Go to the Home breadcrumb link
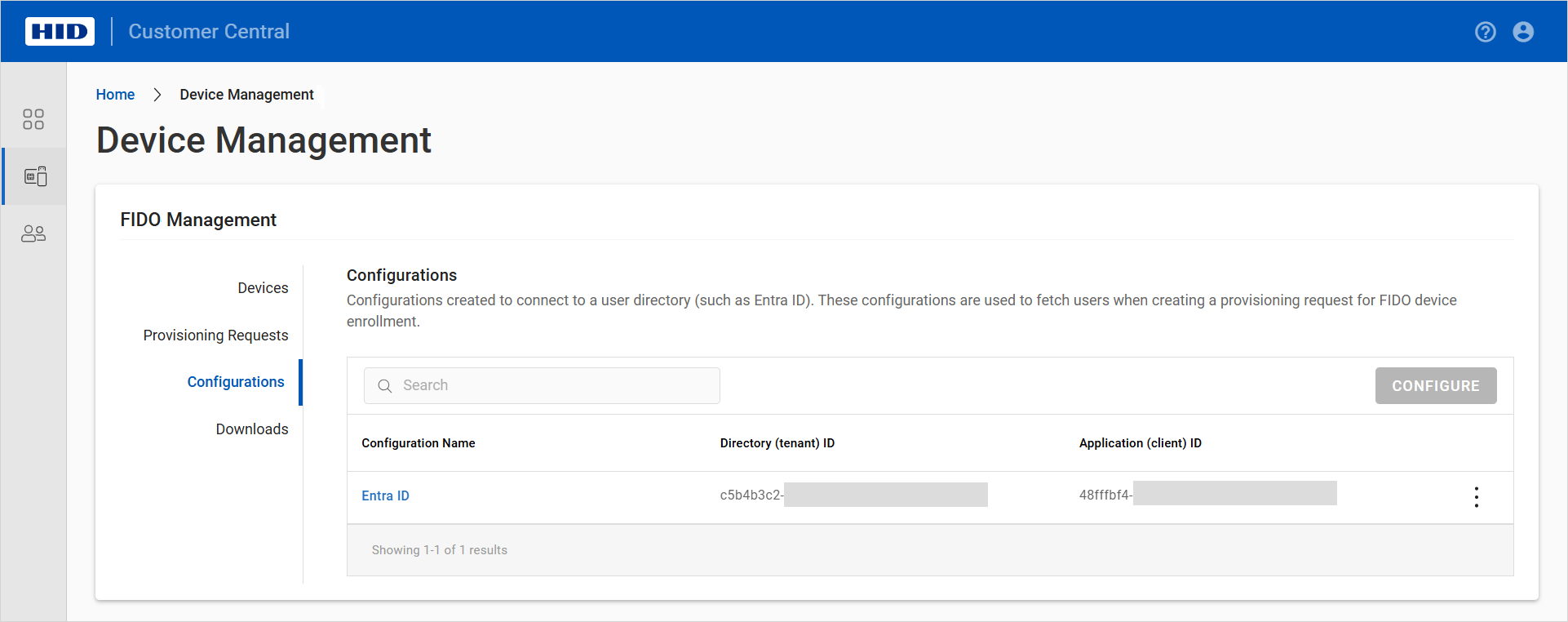The height and width of the screenshot is (622, 1568). tap(115, 95)
